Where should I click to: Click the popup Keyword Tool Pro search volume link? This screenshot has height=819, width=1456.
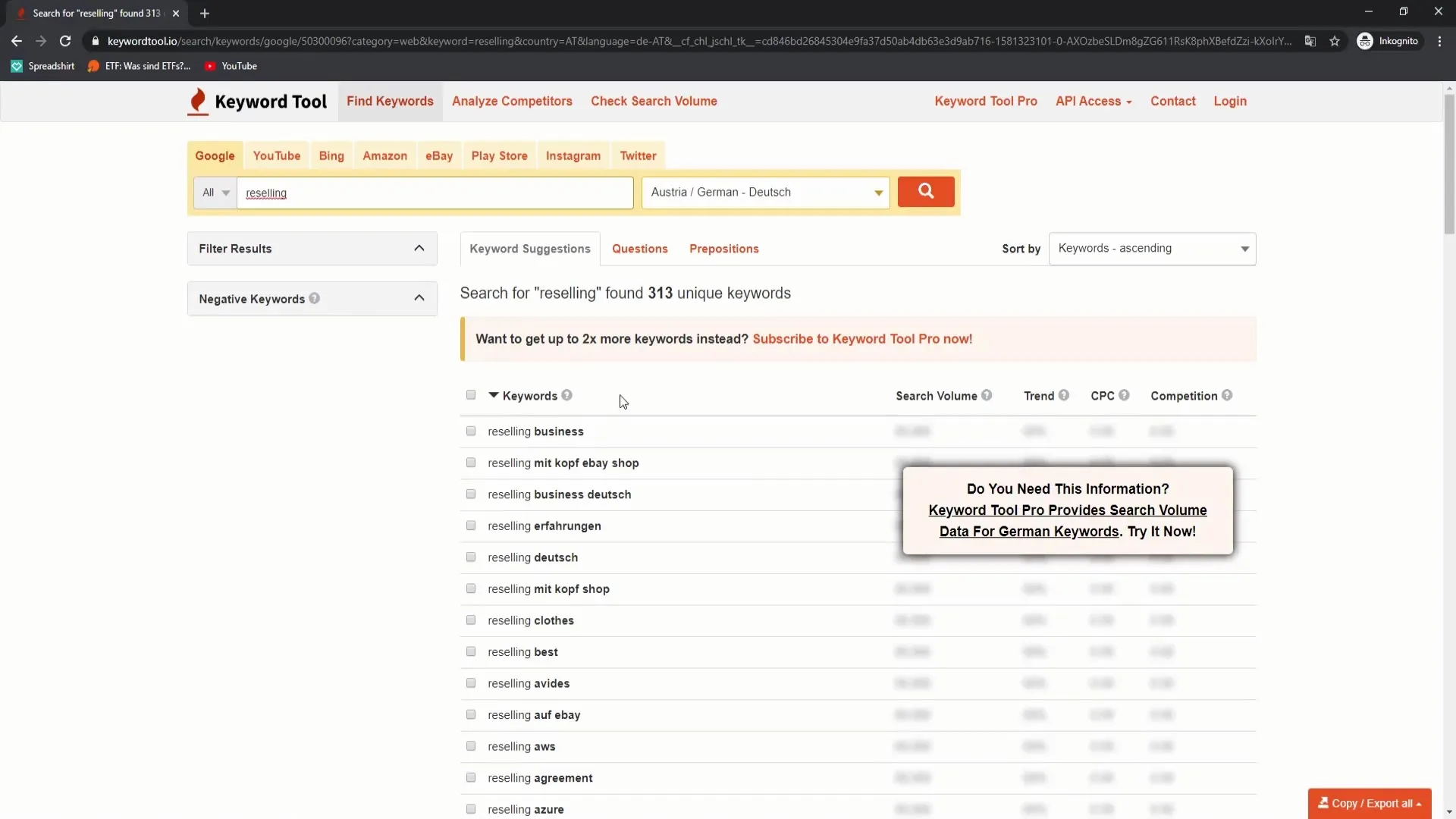click(1068, 521)
